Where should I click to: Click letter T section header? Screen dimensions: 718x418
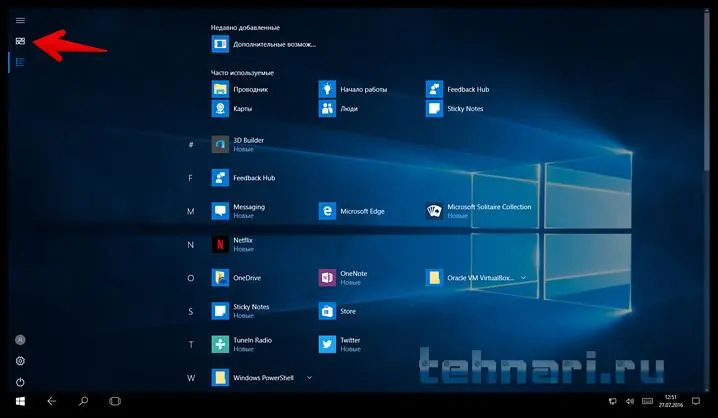coord(191,345)
